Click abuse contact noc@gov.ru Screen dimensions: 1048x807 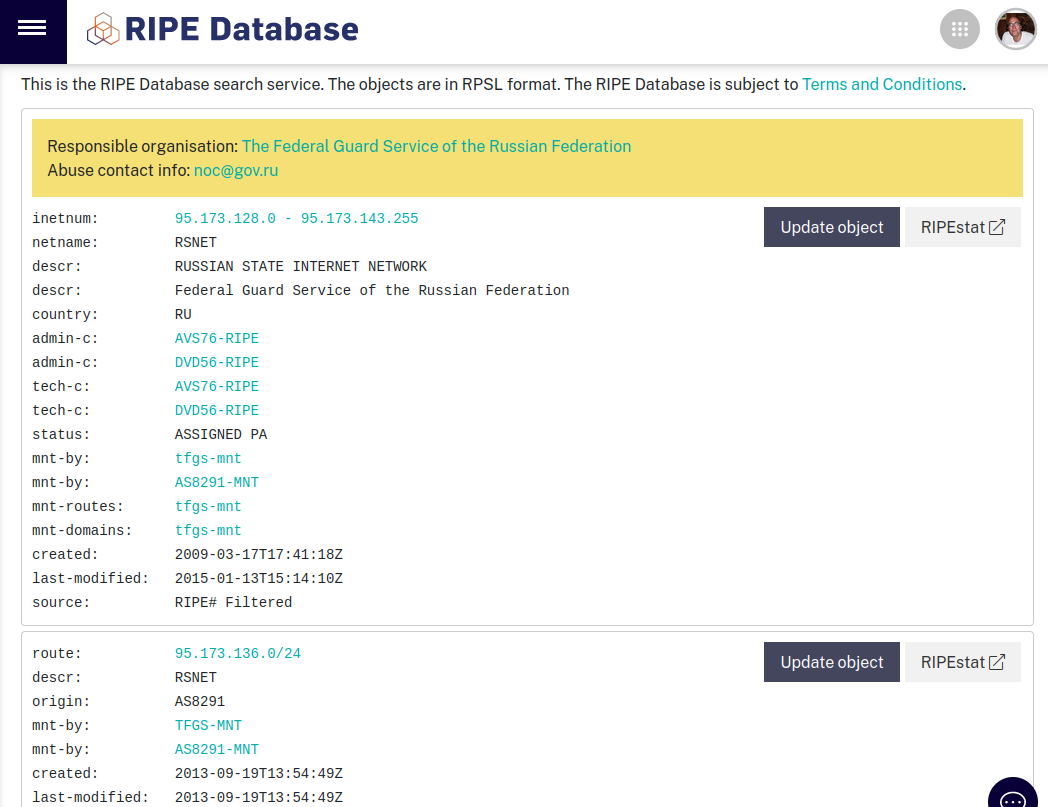236,170
